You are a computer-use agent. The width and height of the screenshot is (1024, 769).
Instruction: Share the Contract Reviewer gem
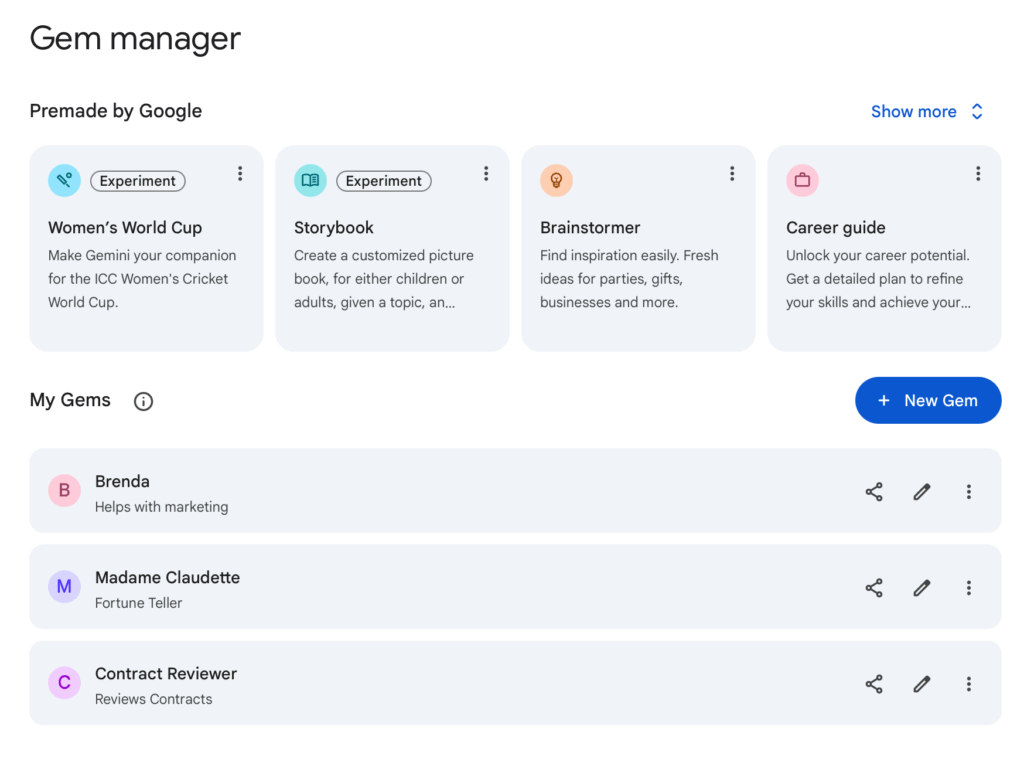(x=874, y=684)
